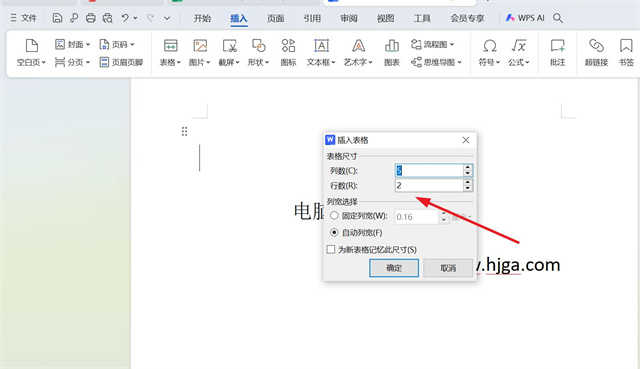This screenshot has width=640, height=369.
Task: Click the 行数 rows input field
Action: [x=429, y=185]
